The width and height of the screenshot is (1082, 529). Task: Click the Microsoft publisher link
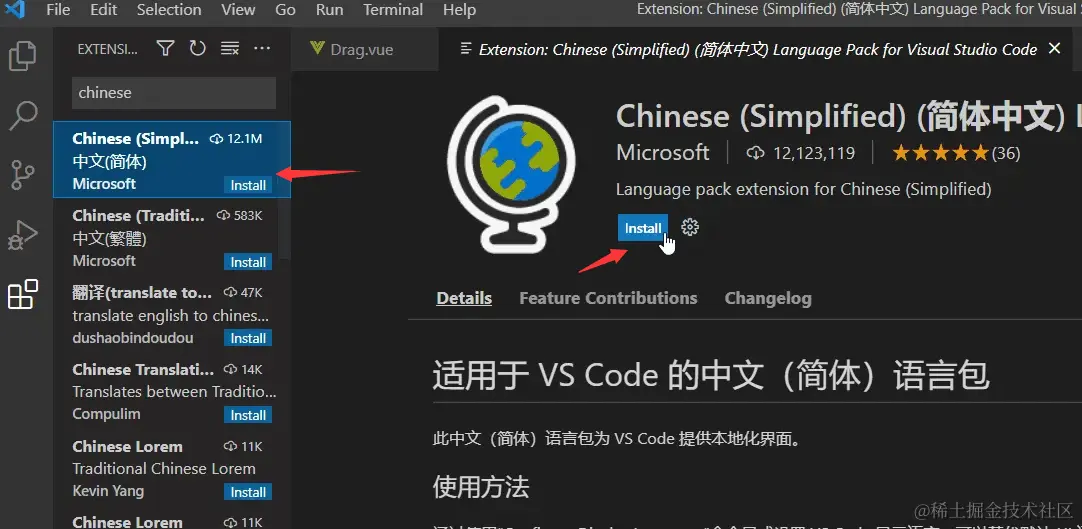(x=662, y=152)
